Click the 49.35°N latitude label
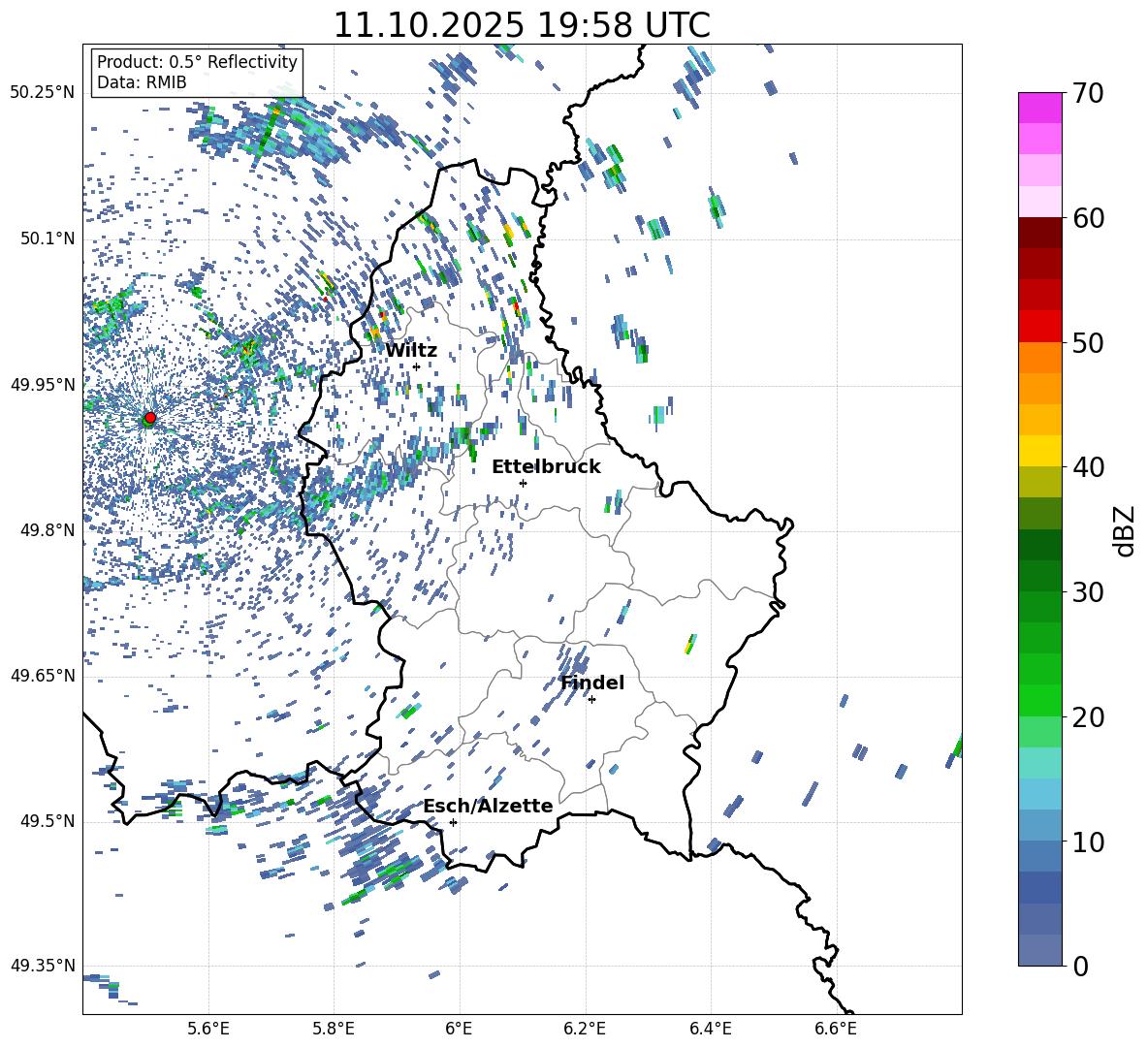The image size is (1148, 1048). [43, 966]
